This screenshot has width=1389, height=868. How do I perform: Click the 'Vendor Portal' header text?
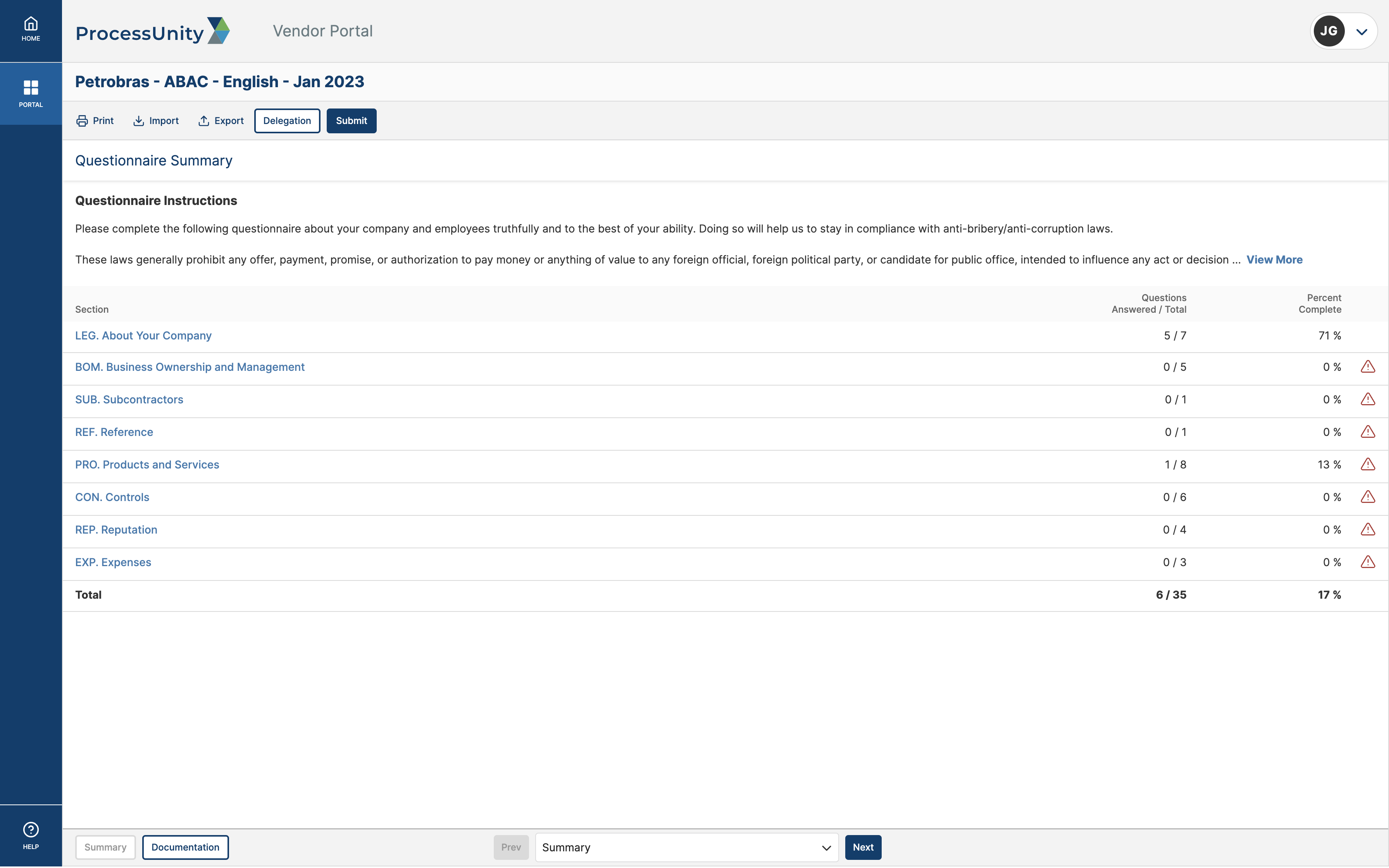[322, 31]
